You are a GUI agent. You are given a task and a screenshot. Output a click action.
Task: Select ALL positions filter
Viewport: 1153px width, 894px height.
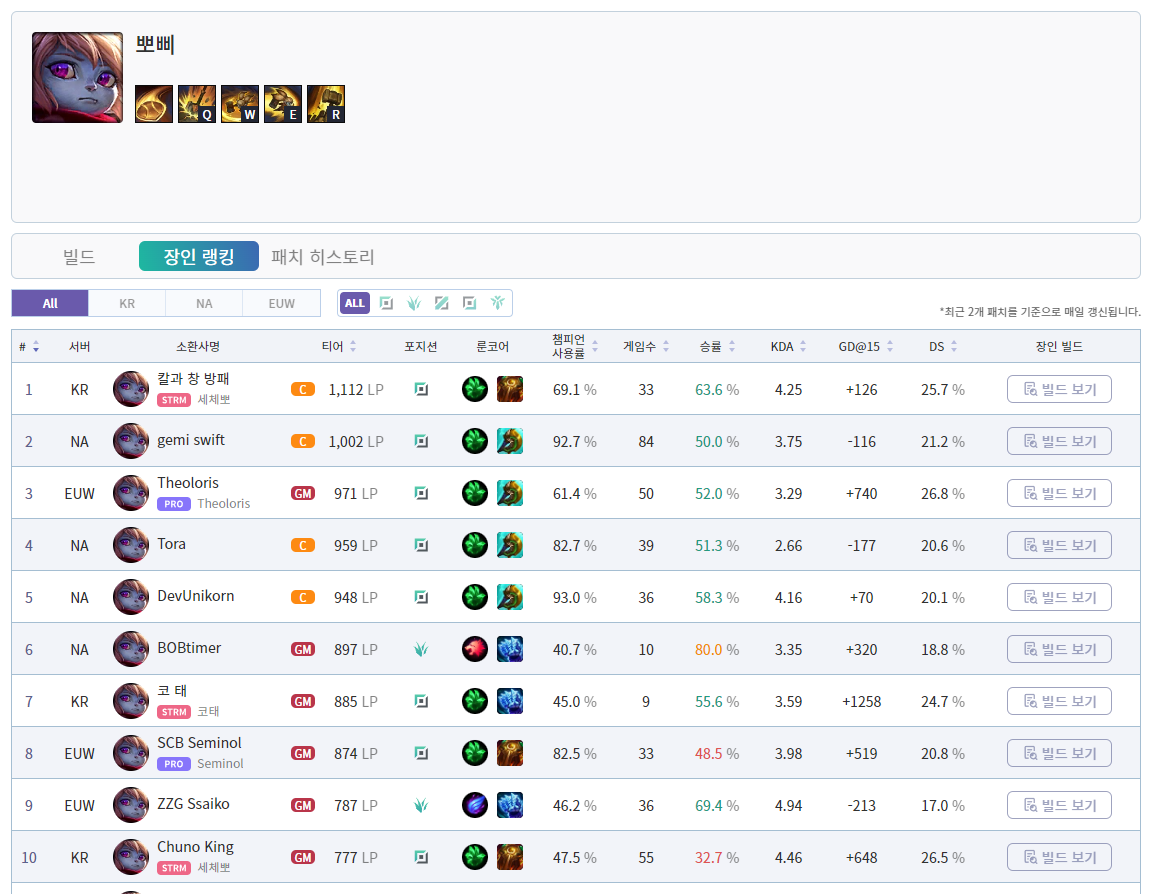[x=354, y=303]
